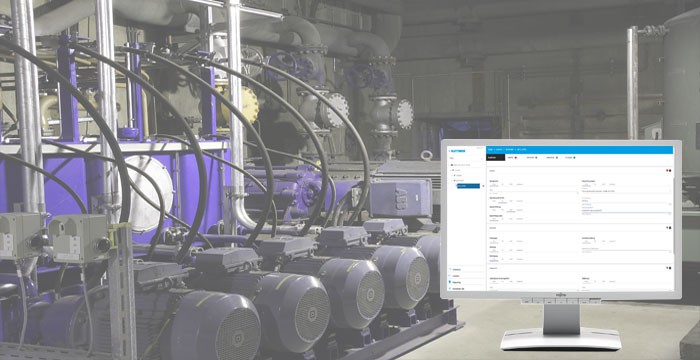Click the red indicator in first section header
700x360 pixels.
tap(667, 171)
